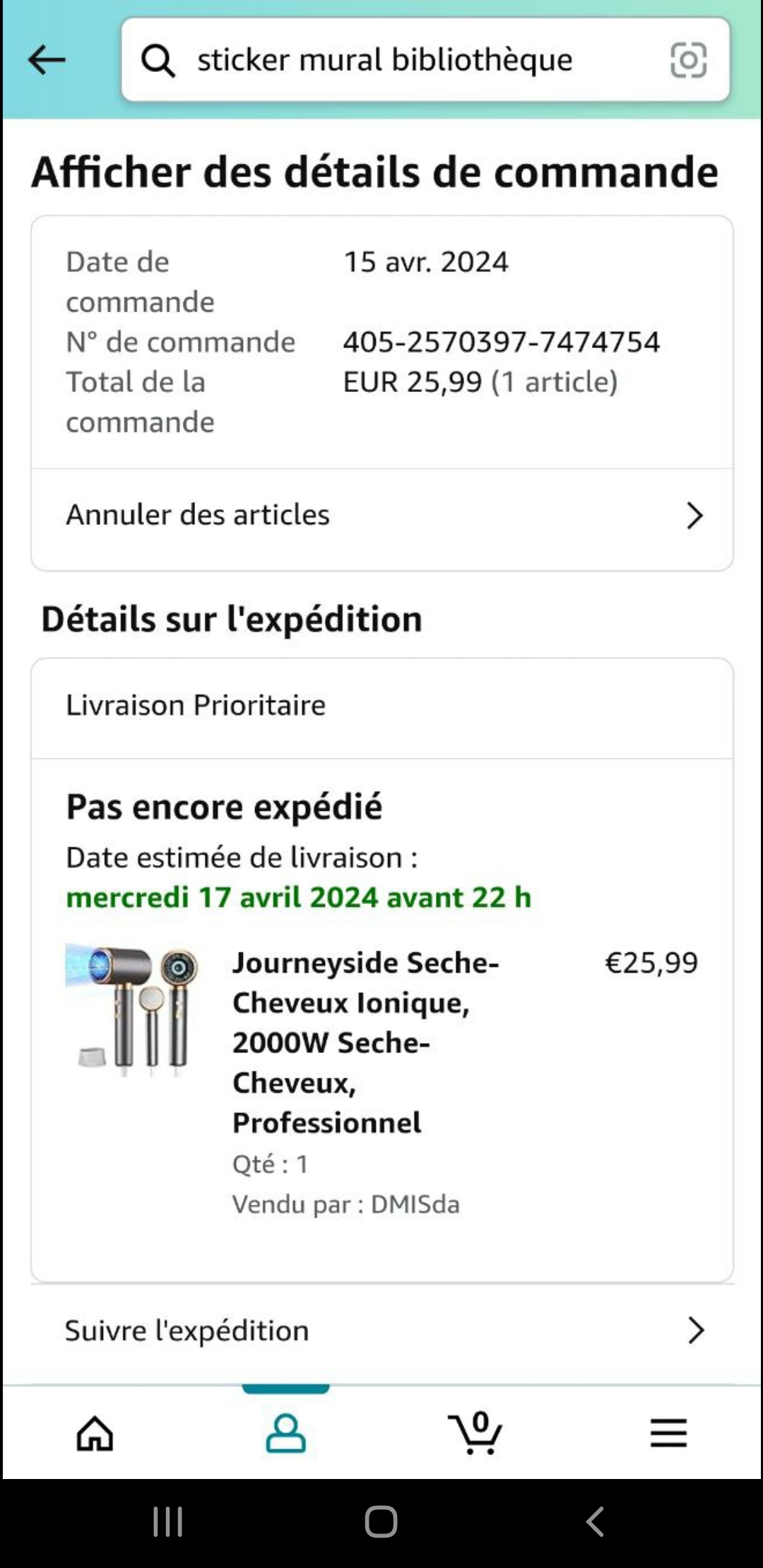Tap the back arrow beside the search bar
Screen dimensions: 763x1568
tap(47, 60)
